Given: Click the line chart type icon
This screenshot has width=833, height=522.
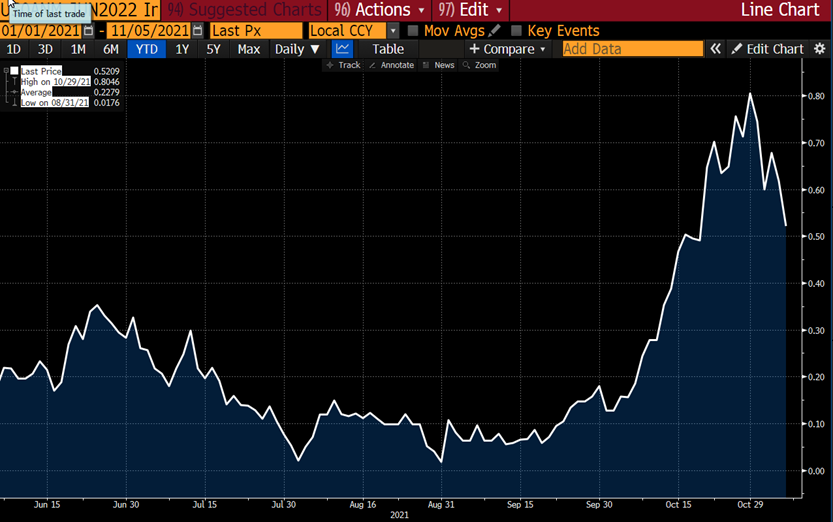Looking at the screenshot, I should [343, 48].
